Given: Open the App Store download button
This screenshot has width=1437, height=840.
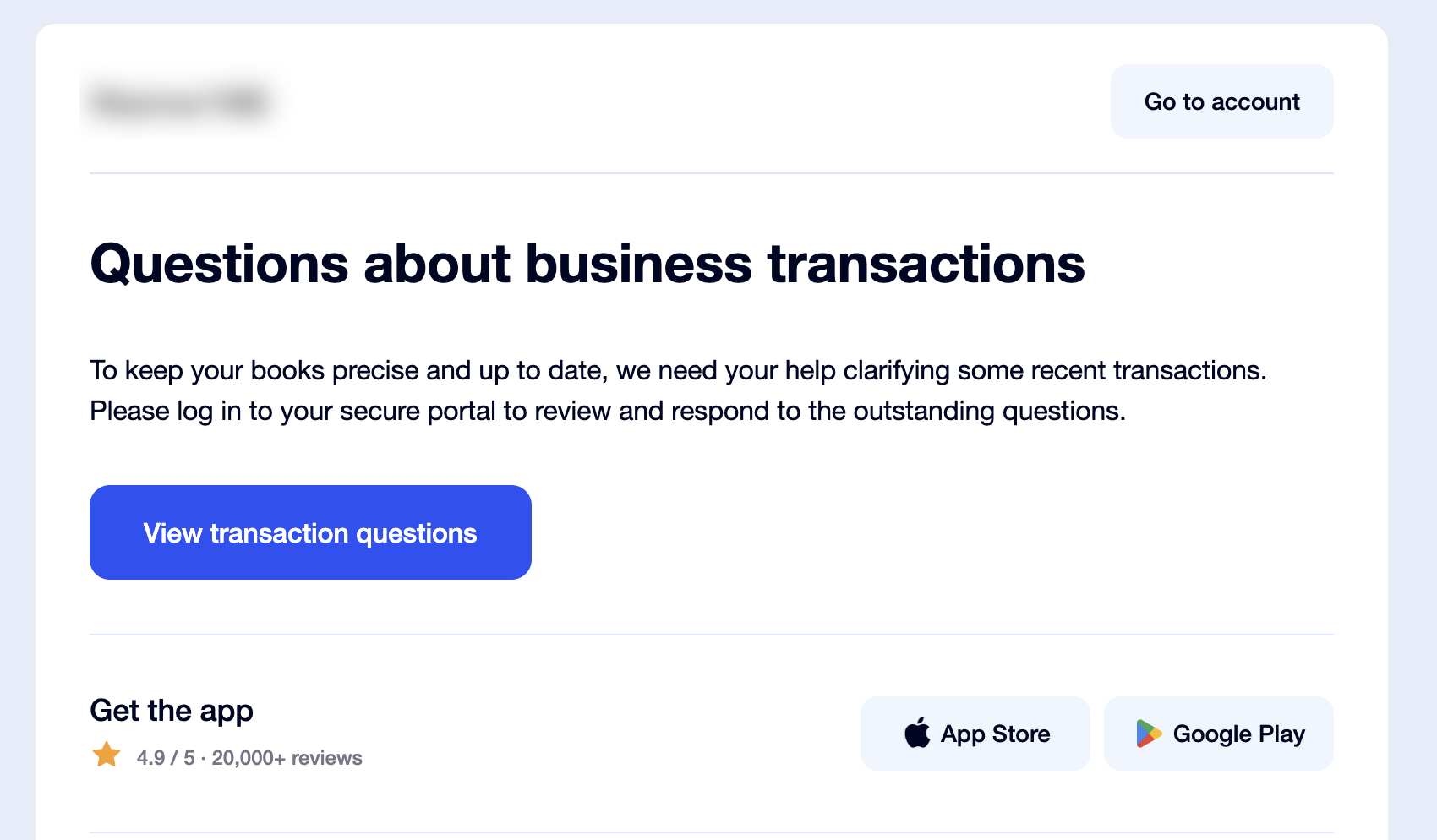Looking at the screenshot, I should [x=975, y=734].
